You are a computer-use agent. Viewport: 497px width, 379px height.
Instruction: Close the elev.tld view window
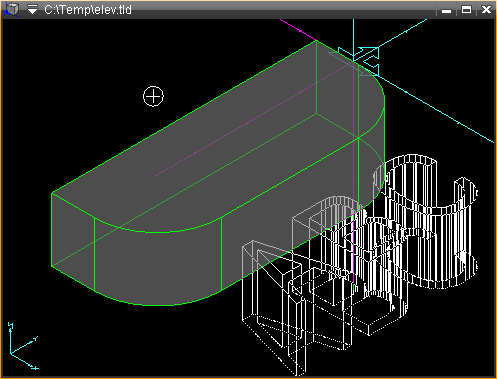pyautogui.click(x=486, y=10)
